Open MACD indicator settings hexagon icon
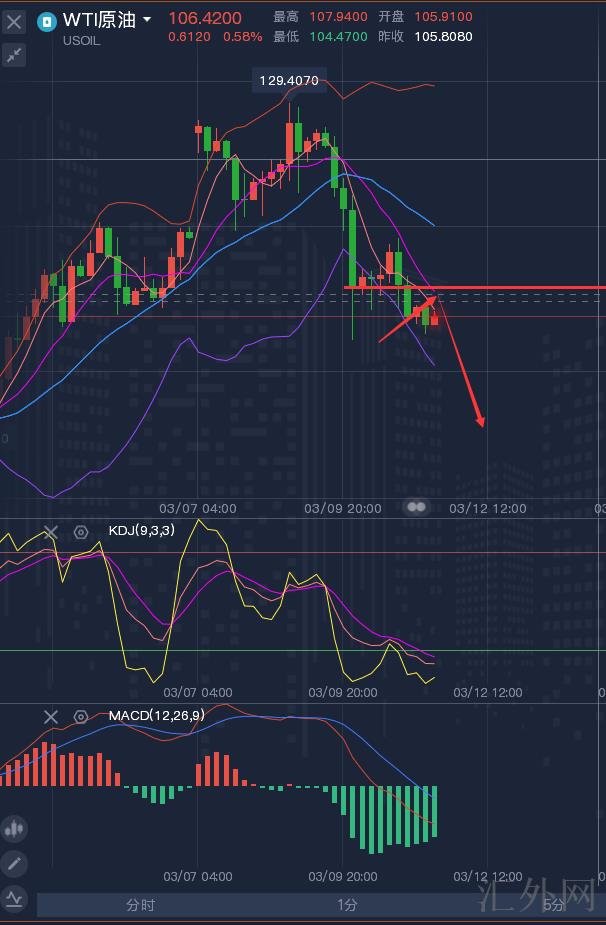Viewport: 606px width, 925px height. point(81,717)
